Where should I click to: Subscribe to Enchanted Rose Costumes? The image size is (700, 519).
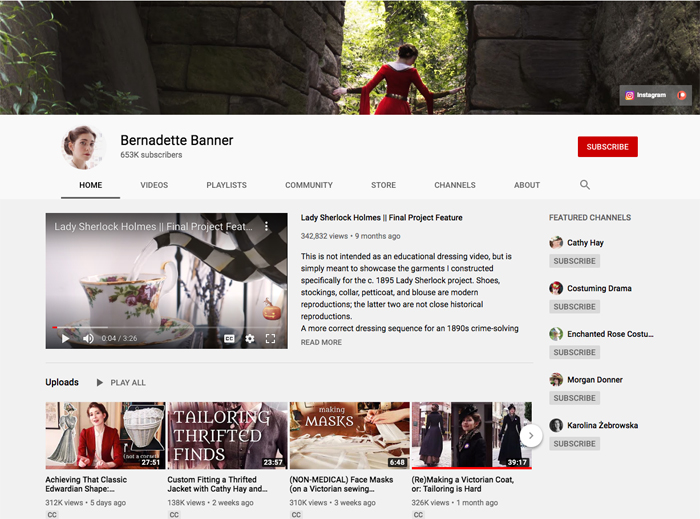(x=575, y=352)
